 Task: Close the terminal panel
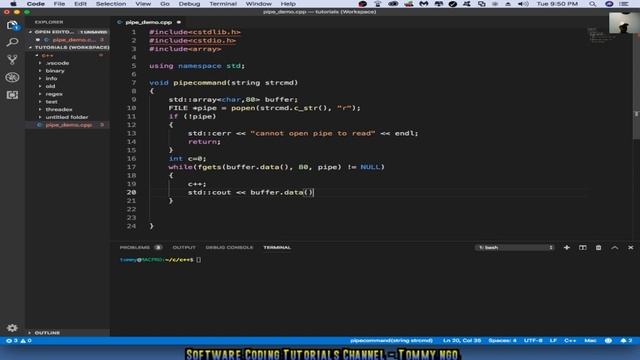pos(631,247)
